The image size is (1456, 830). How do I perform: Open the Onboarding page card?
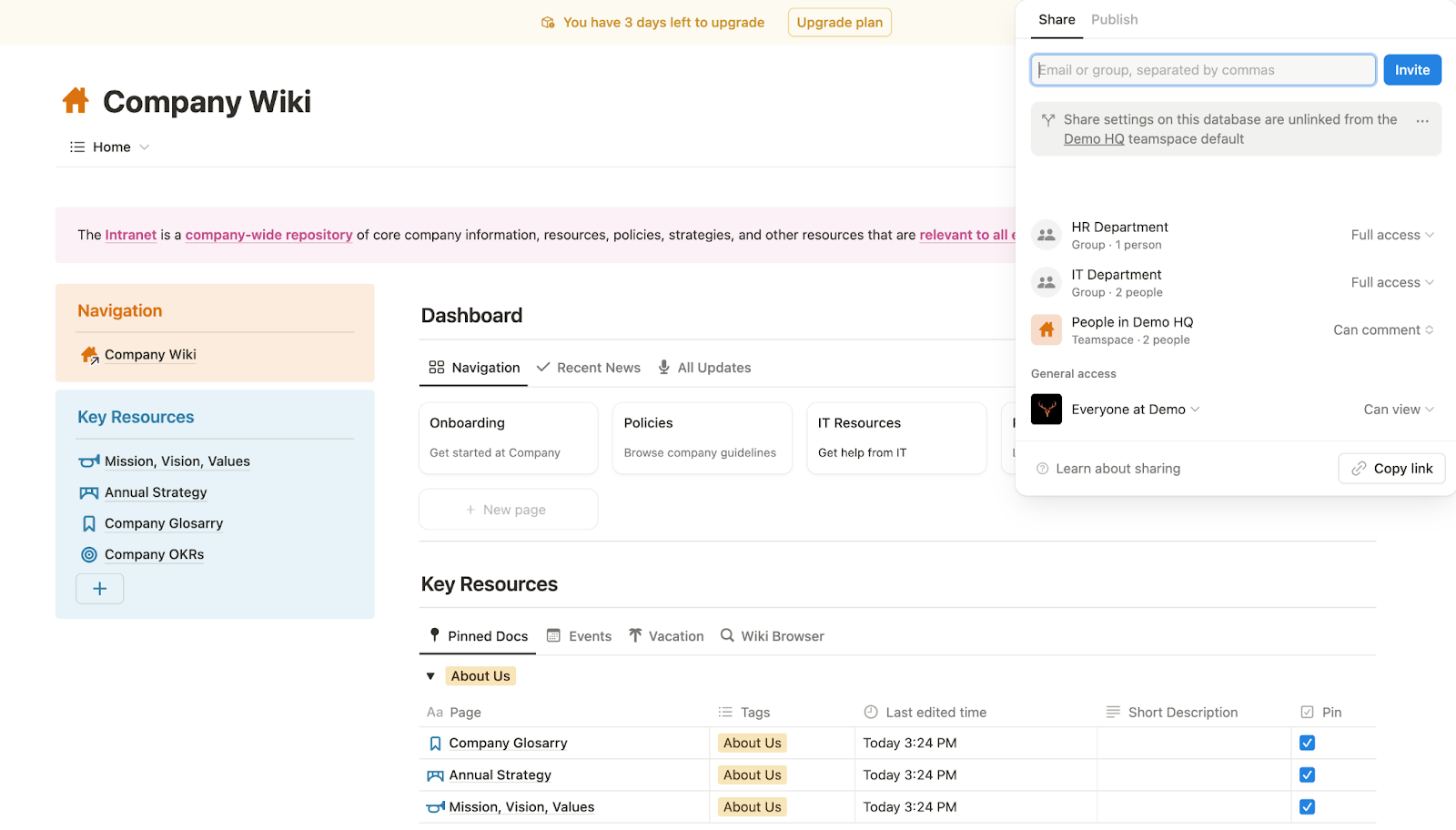(508, 438)
